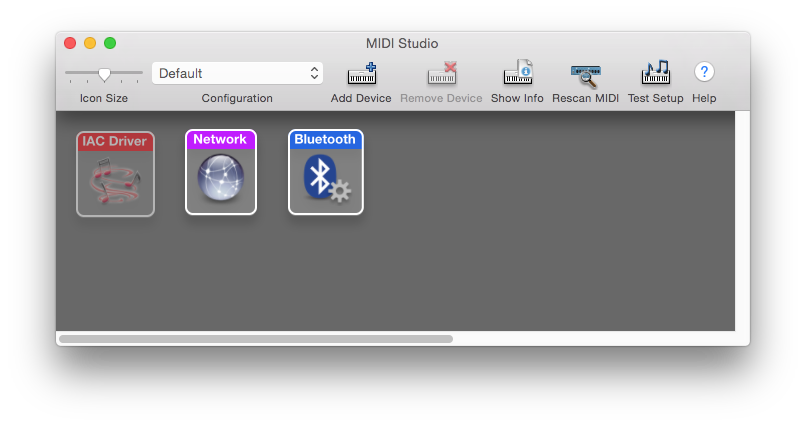Select the Bluetooth device icon
Image resolution: width=806 pixels, height=426 pixels.
coord(325,172)
